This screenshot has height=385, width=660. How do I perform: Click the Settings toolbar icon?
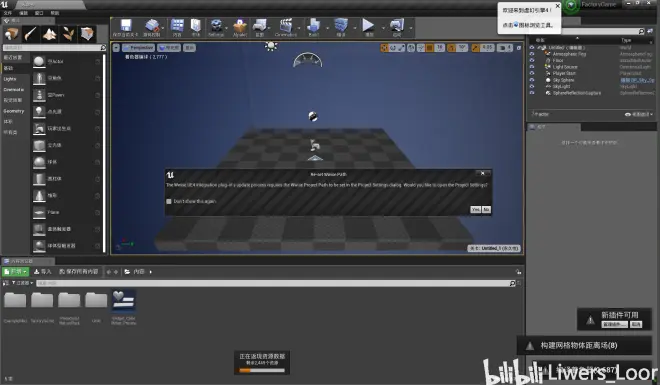pos(216,25)
